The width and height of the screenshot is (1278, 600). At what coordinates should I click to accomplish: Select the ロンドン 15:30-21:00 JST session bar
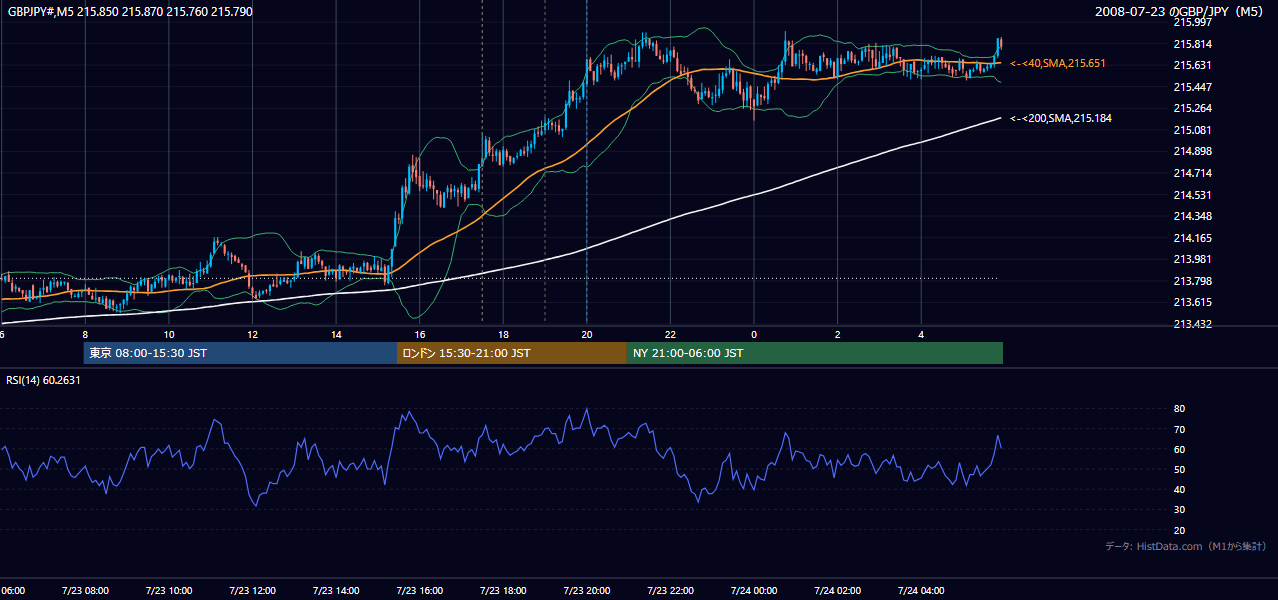tap(512, 353)
